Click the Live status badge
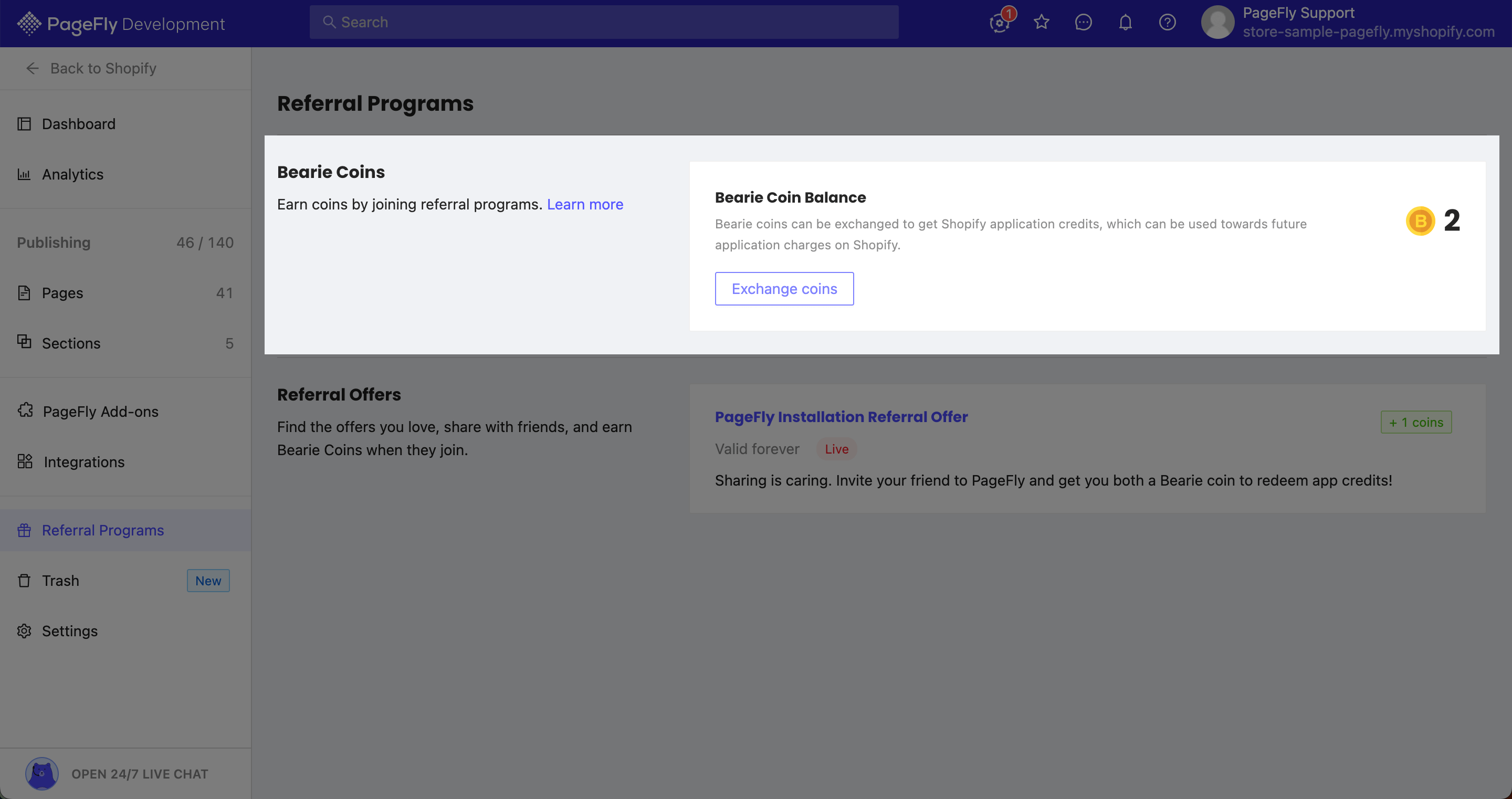This screenshot has height=799, width=1512. coord(836,449)
